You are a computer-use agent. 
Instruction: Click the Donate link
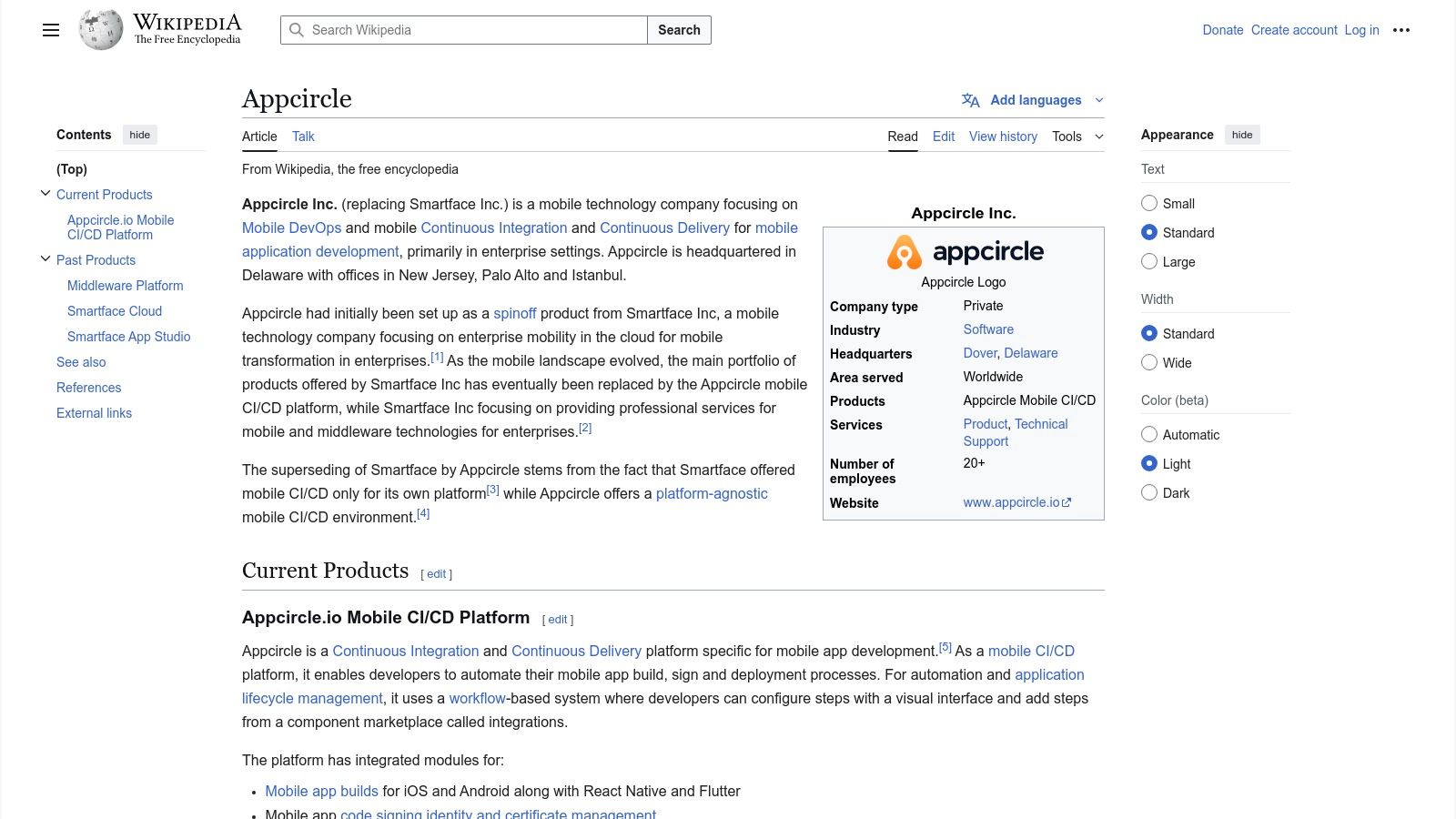(1223, 30)
